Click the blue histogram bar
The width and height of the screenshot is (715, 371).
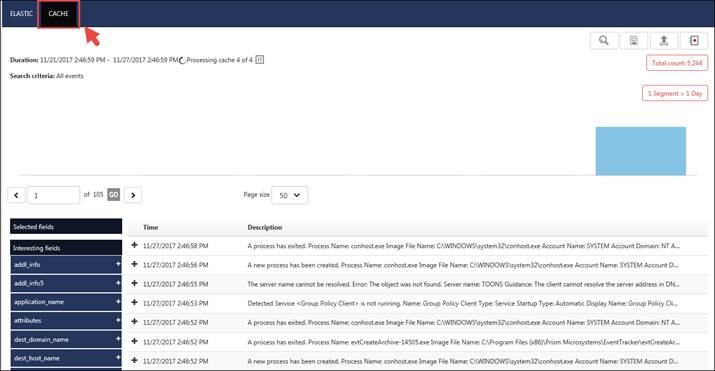[641, 151]
